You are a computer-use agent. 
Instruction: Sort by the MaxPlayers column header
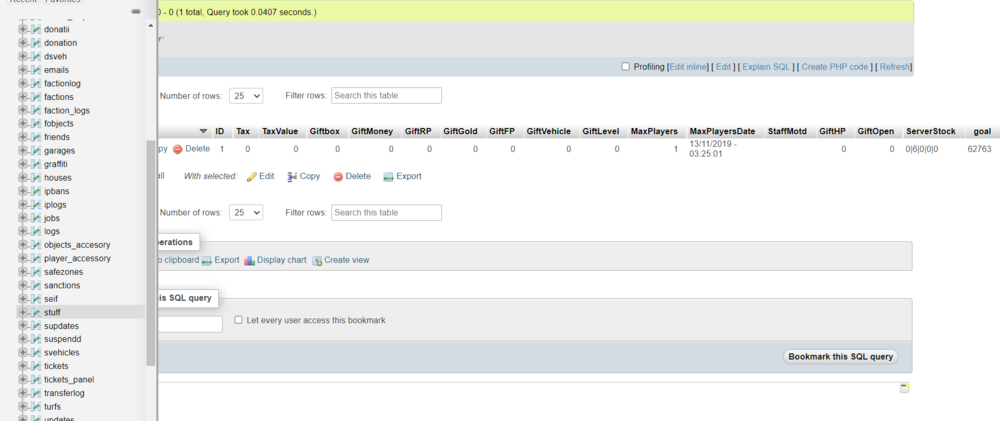pos(654,131)
